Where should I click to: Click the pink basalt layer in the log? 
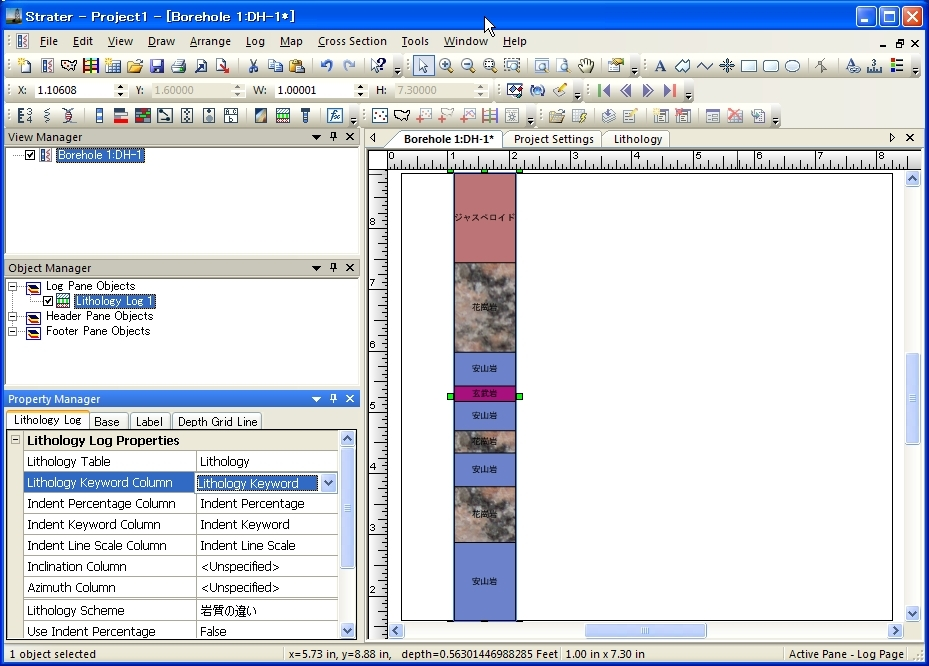[485, 394]
